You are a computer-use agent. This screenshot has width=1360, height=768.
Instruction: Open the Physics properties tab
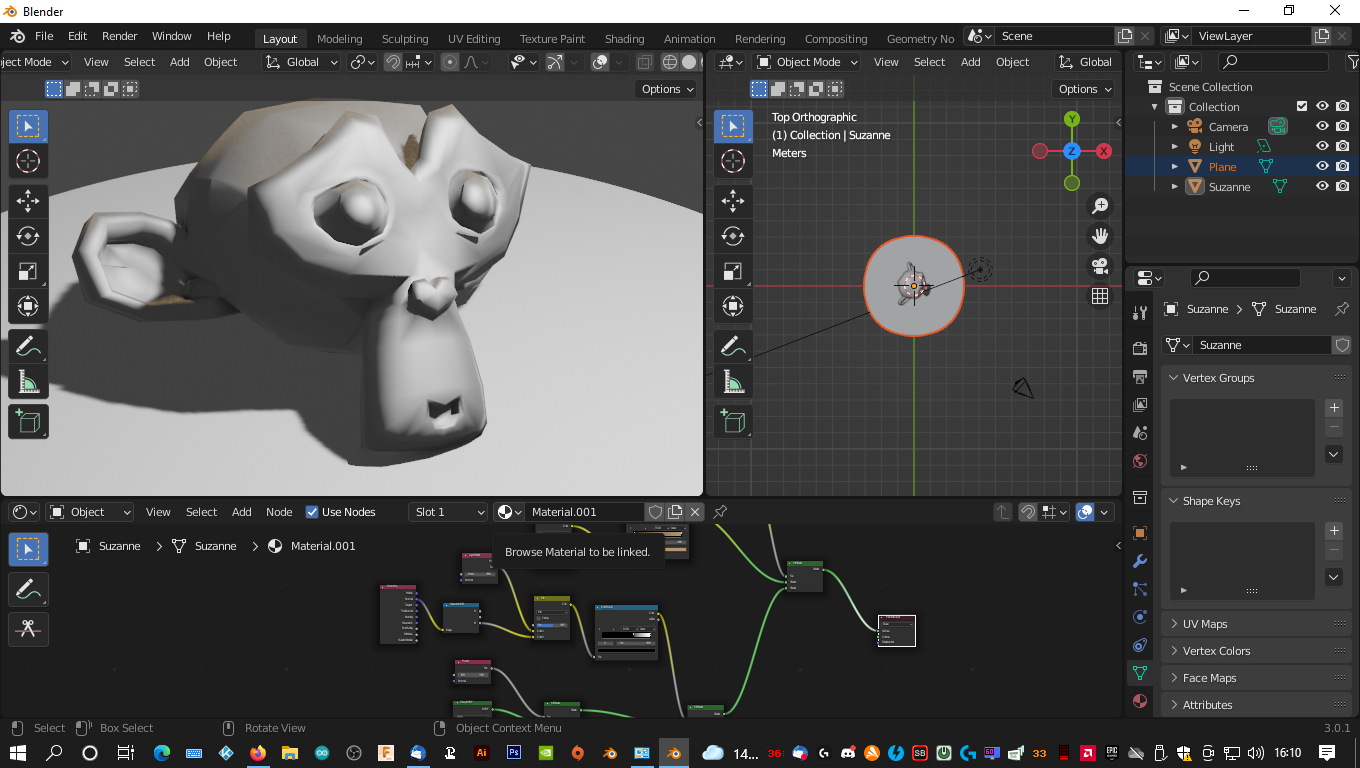pyautogui.click(x=1140, y=617)
